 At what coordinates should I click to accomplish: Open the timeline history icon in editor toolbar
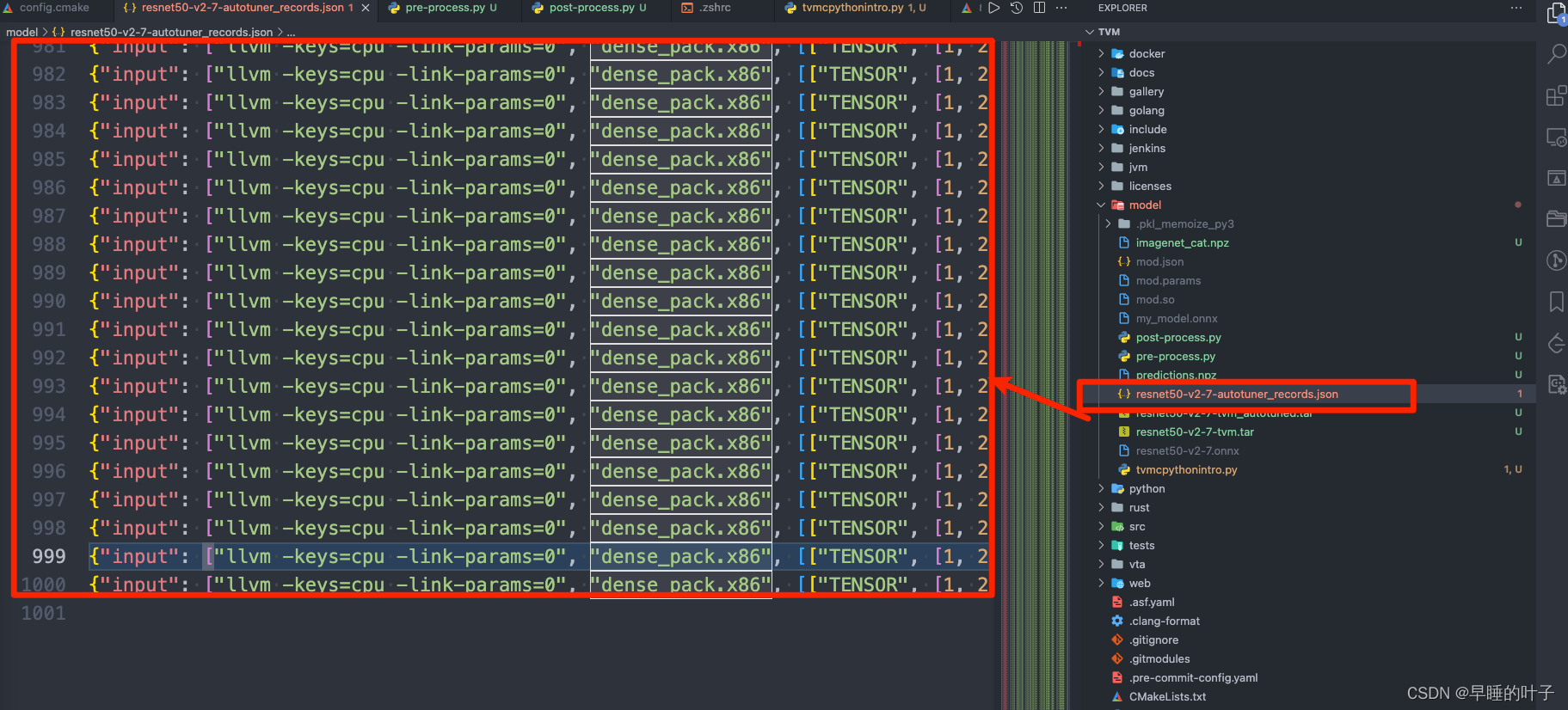point(1017,8)
